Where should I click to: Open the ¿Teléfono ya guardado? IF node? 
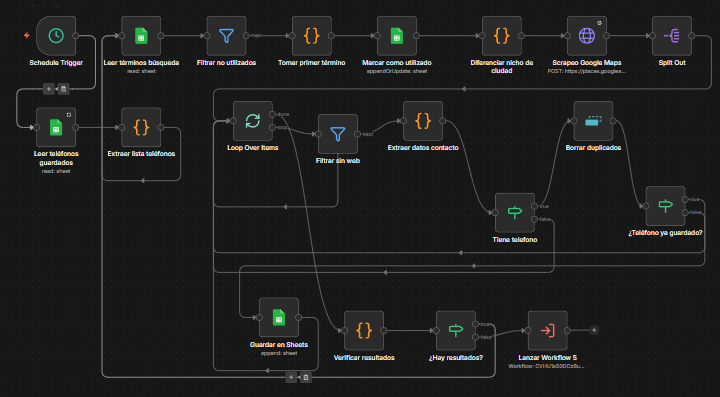(x=665, y=206)
